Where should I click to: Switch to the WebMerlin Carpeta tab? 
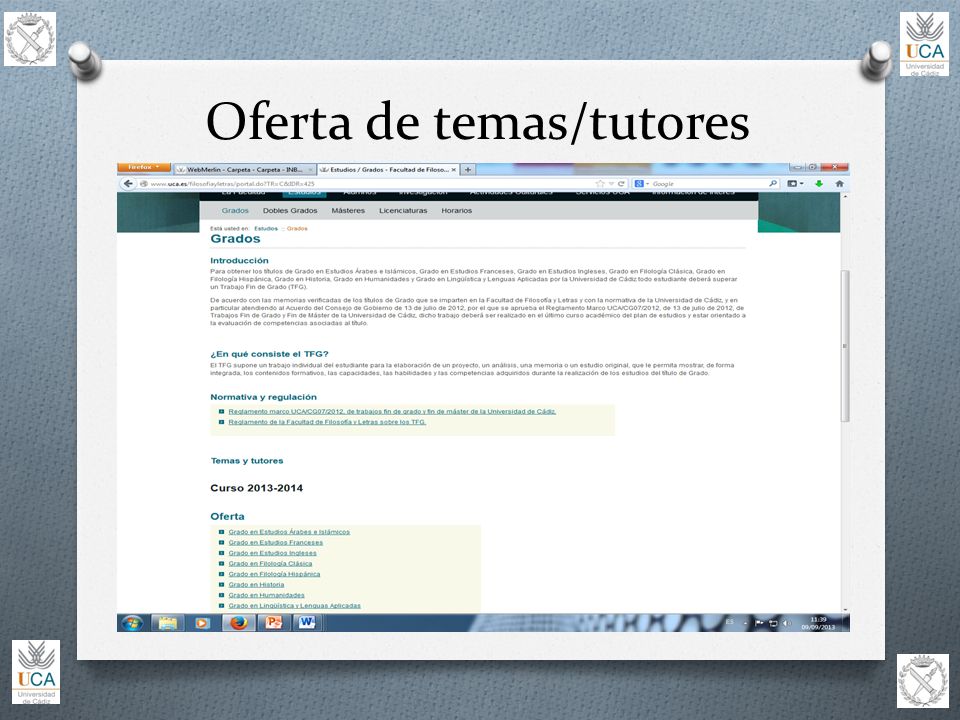pyautogui.click(x=244, y=170)
